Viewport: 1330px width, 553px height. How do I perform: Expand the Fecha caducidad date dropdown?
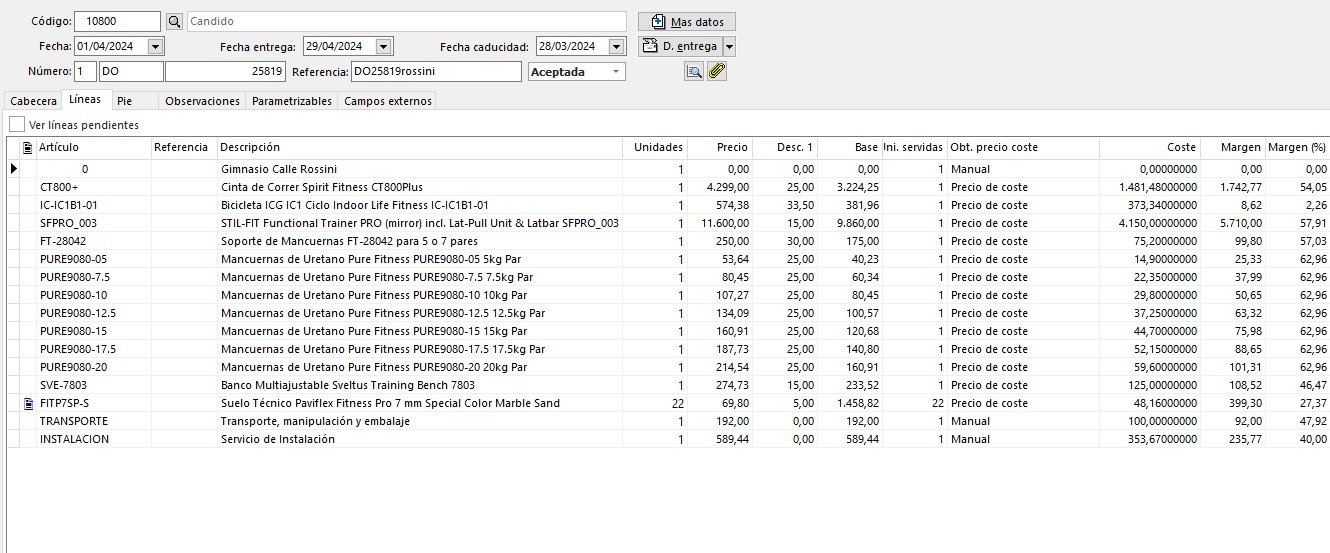[617, 46]
